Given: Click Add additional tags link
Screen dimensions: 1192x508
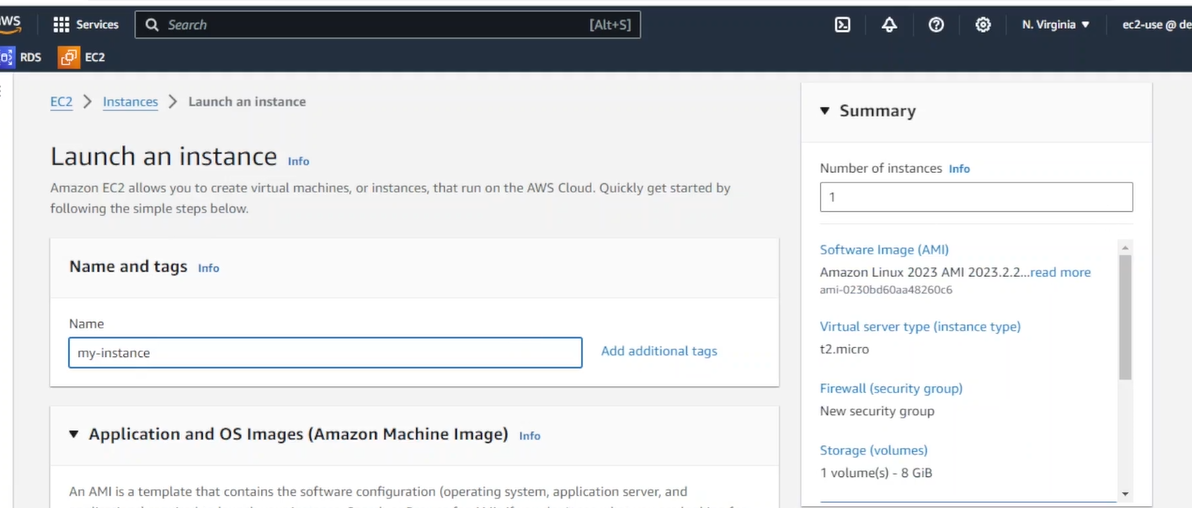Looking at the screenshot, I should (x=659, y=351).
